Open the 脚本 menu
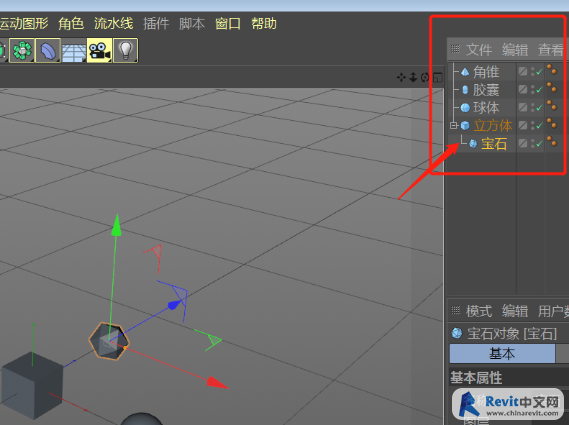Image resolution: width=569 pixels, height=425 pixels. 192,24
